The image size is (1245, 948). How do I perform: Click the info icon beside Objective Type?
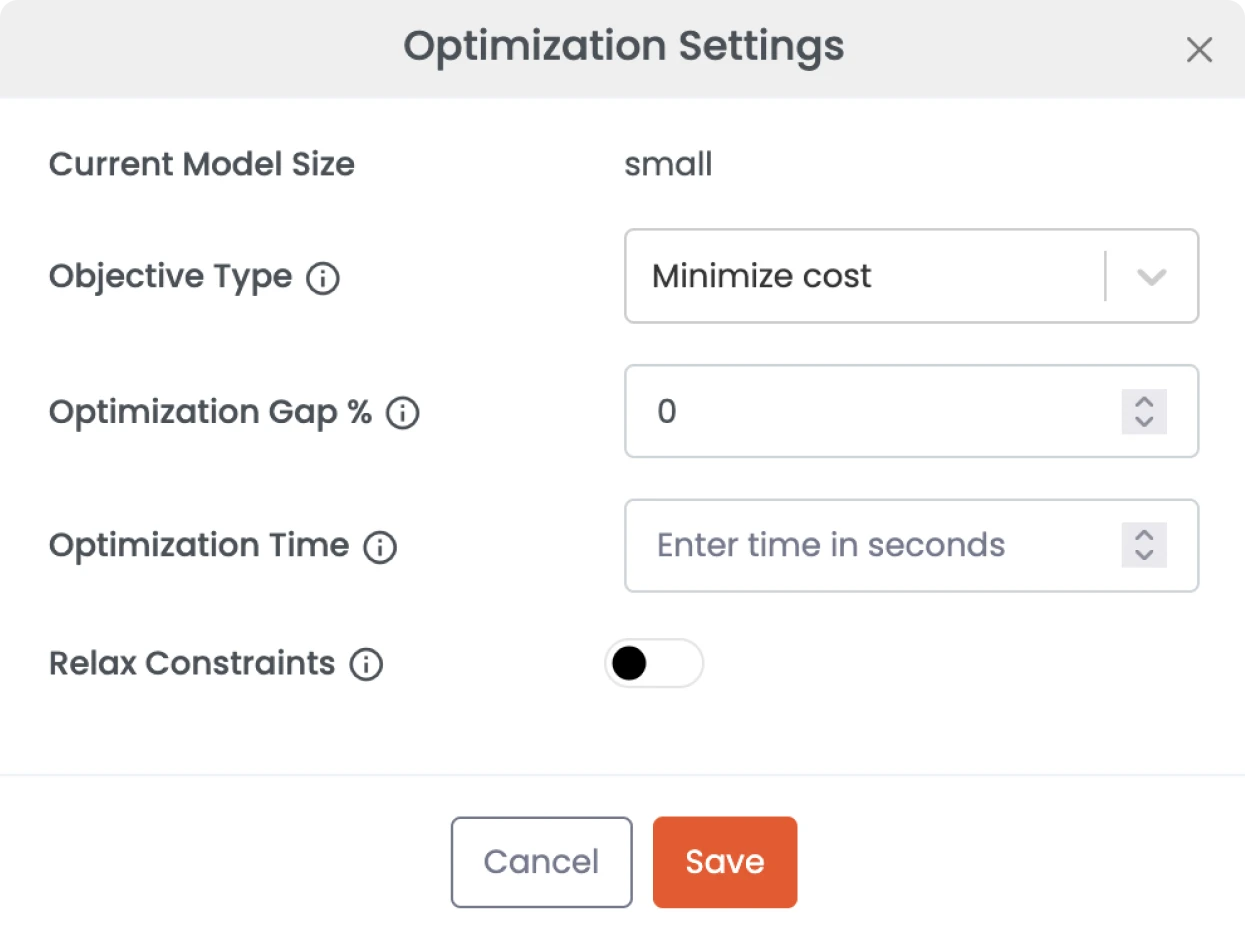[322, 277]
